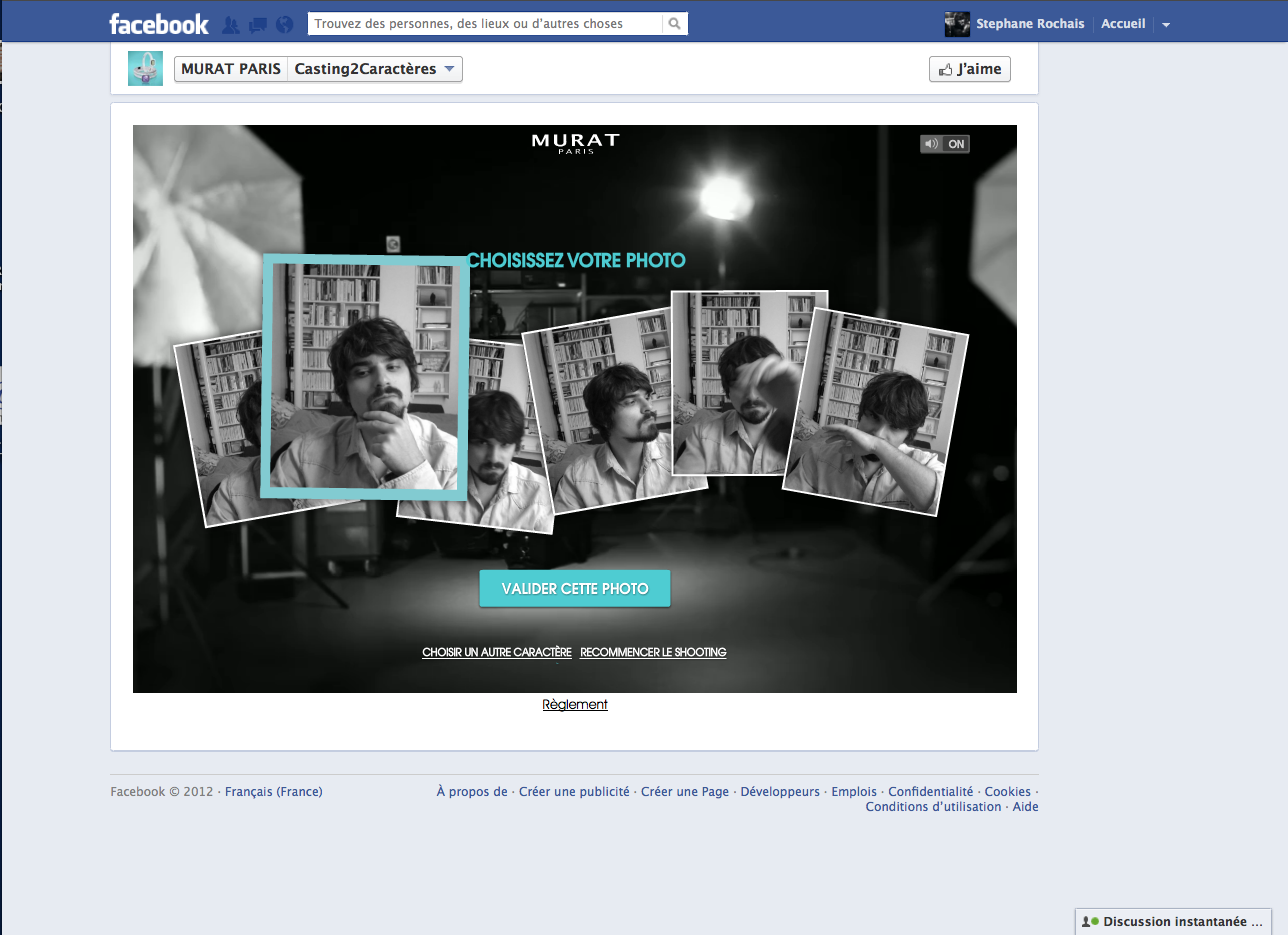
Task: Click the Facebook logo
Action: point(159,24)
